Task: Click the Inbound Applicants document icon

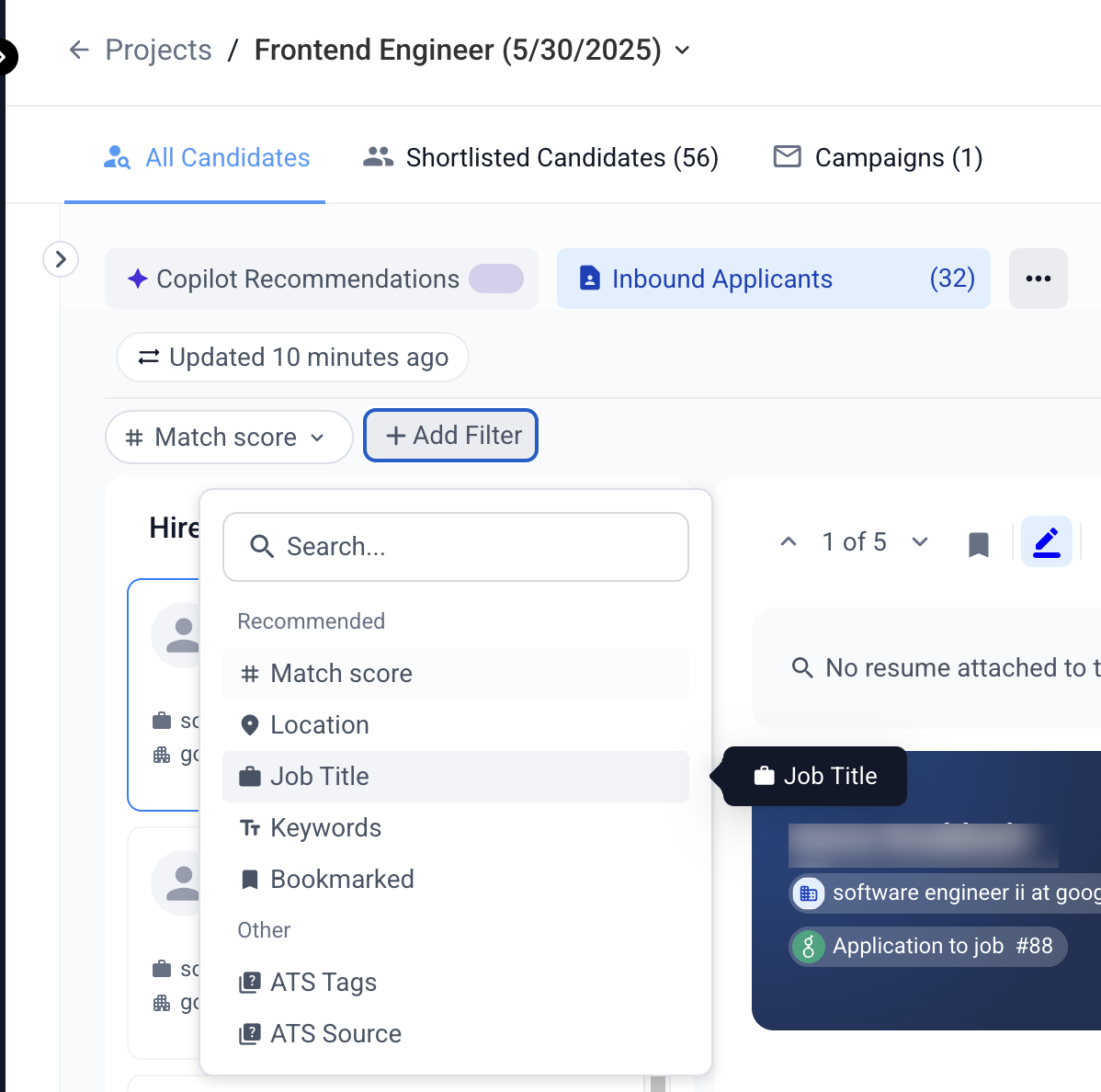Action: (590, 279)
